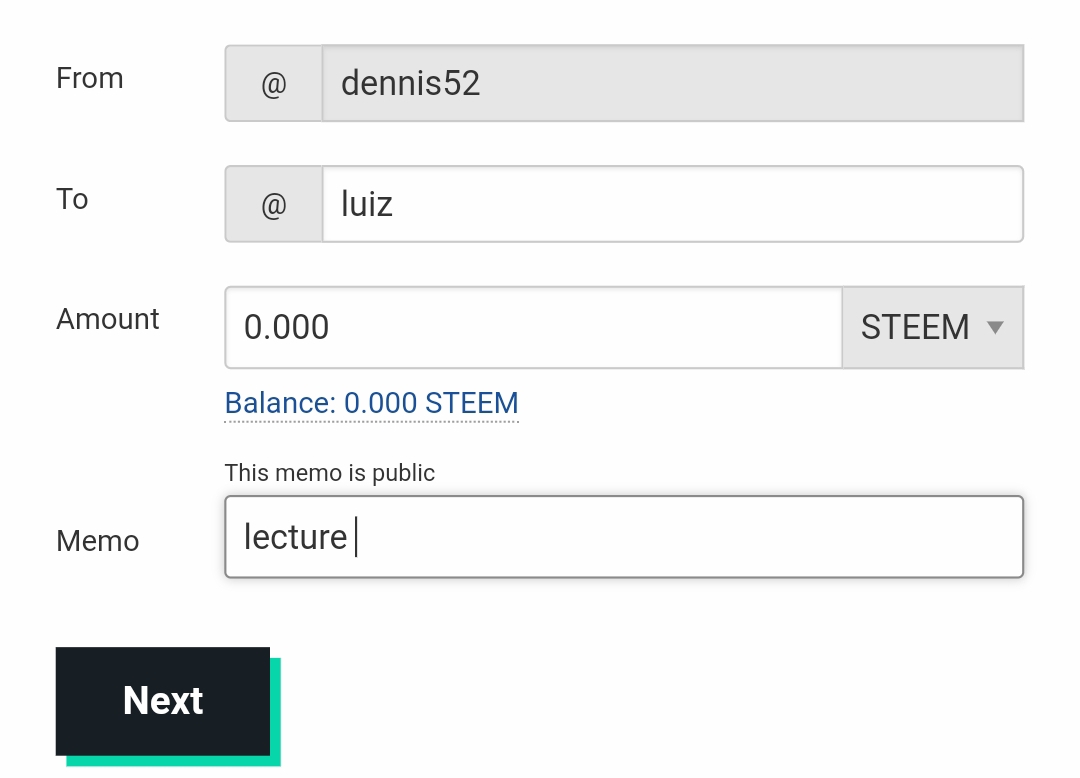Click the Balance: 0.000 STEEM link
Viewport: 1080px width, 778px height.
pyautogui.click(x=371, y=403)
